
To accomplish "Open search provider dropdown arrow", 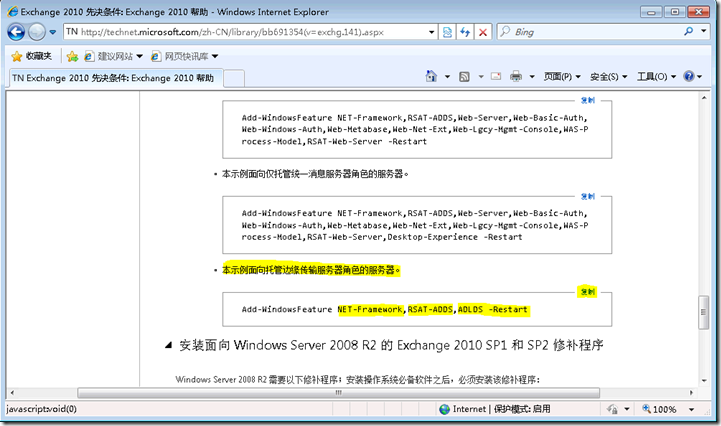I will coord(704,31).
